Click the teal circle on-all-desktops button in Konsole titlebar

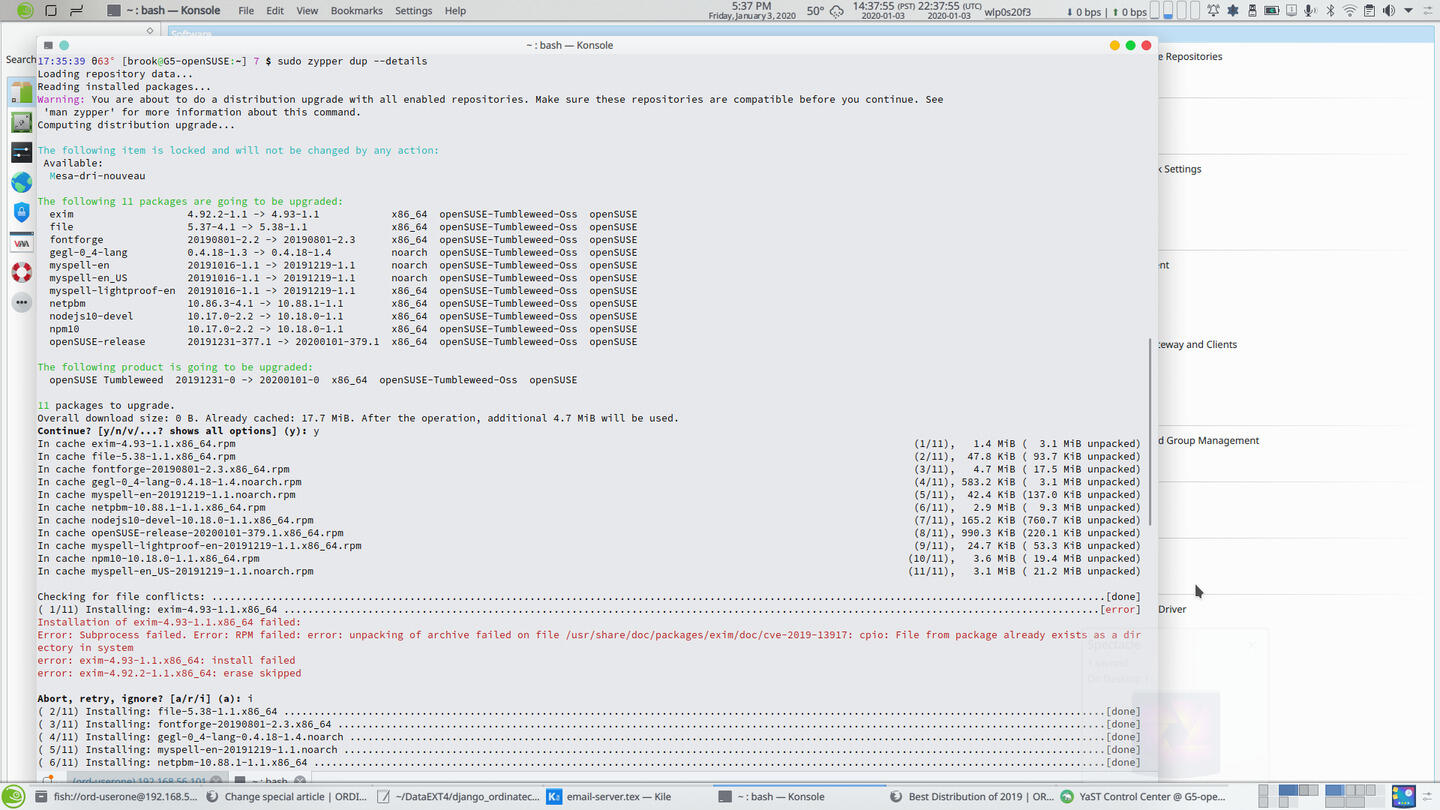(x=64, y=45)
